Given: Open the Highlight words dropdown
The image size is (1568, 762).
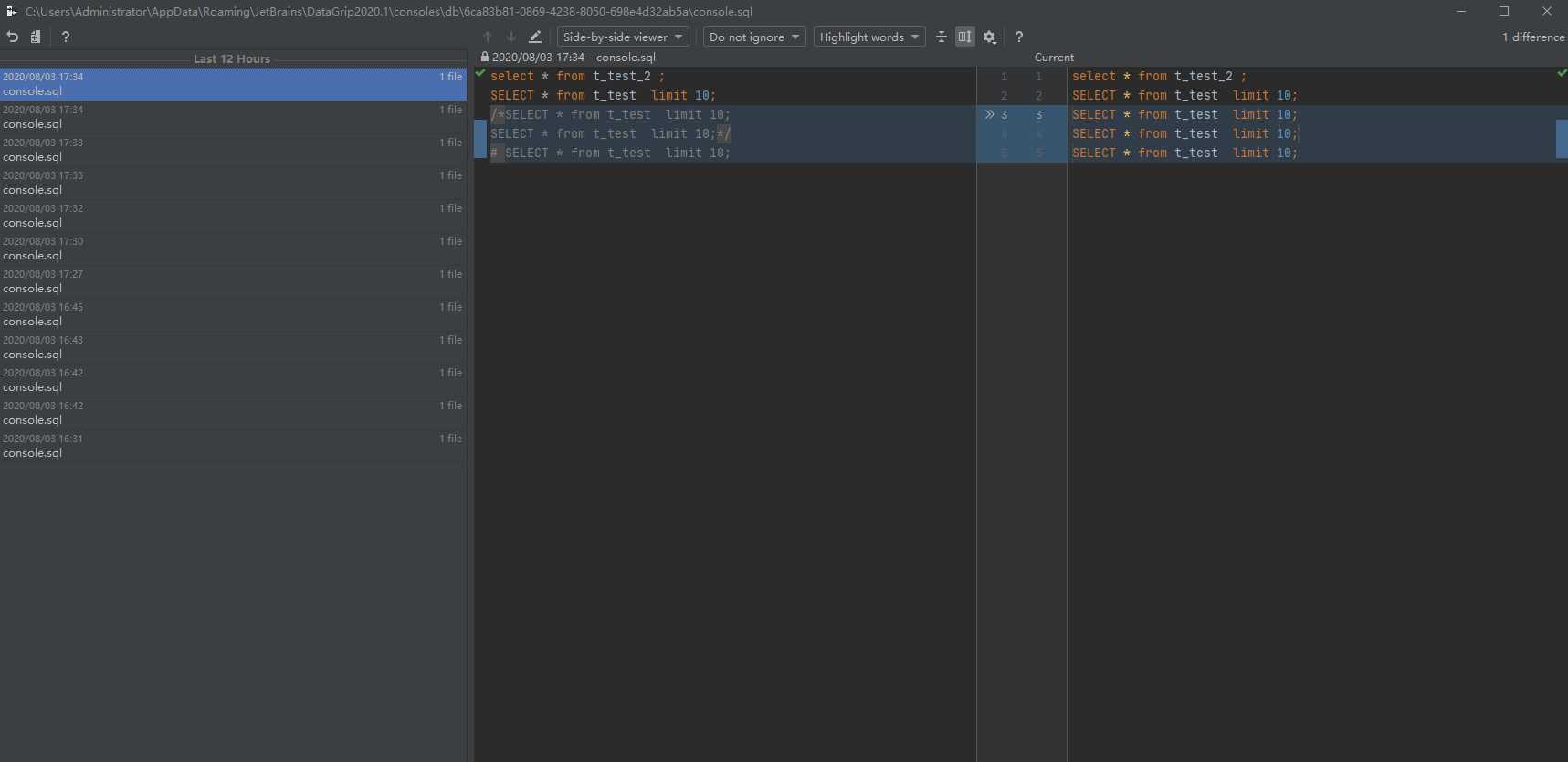Looking at the screenshot, I should click(869, 37).
